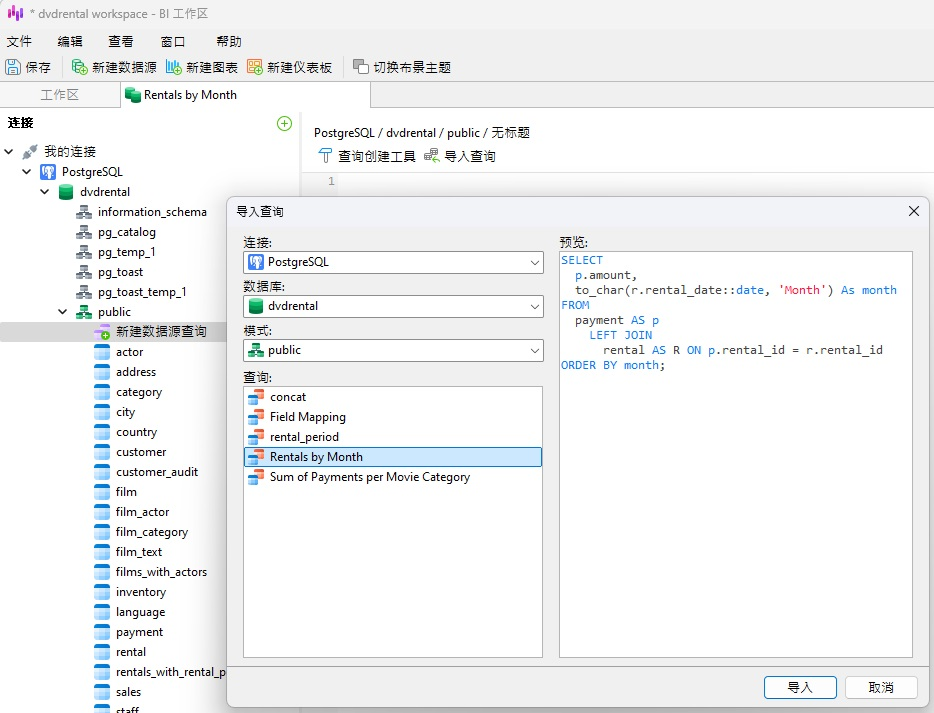Click the category table icon
This screenshot has width=934, height=713.
click(102, 392)
